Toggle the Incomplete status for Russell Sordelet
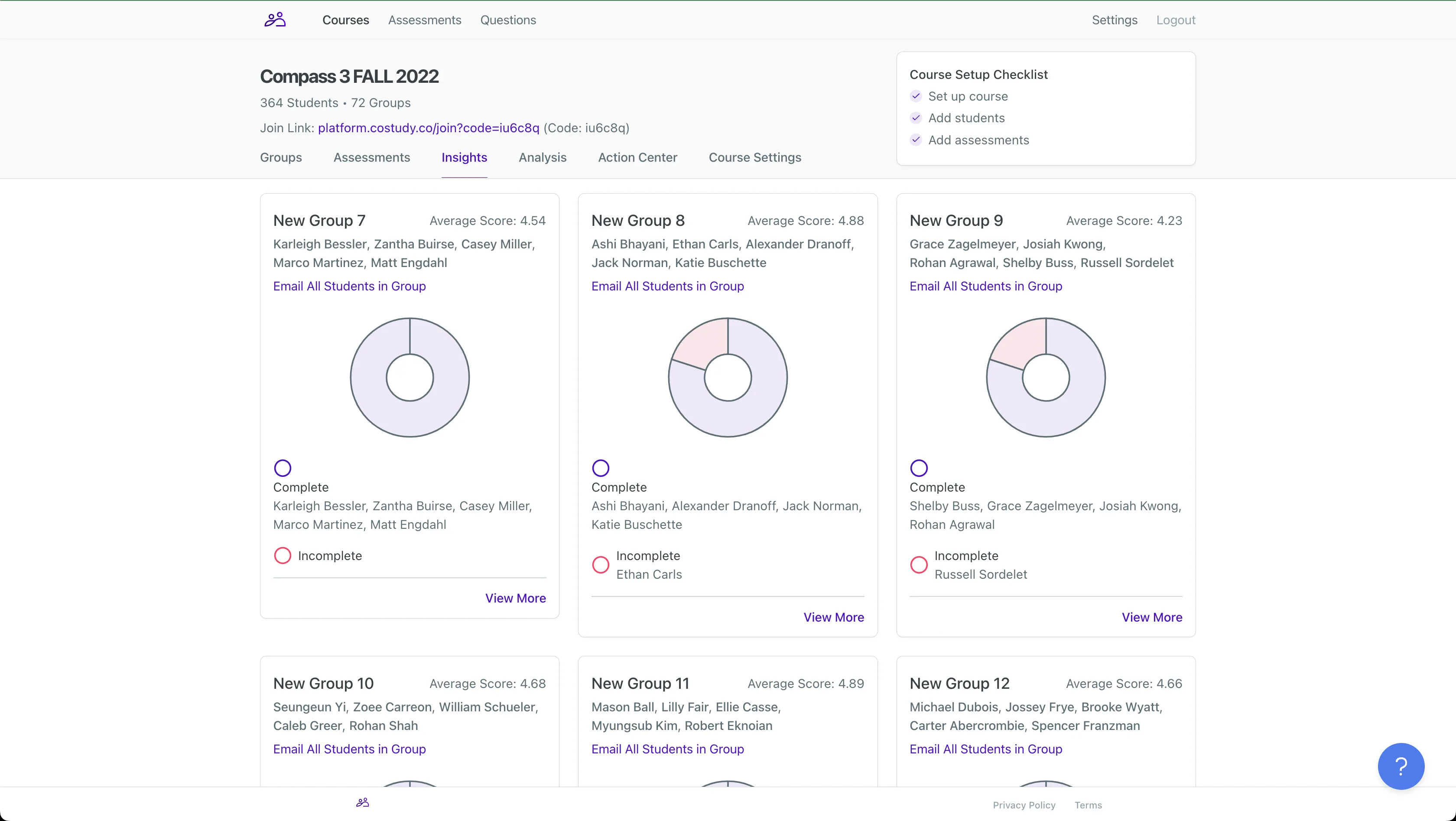This screenshot has width=1456, height=821. coord(919,564)
